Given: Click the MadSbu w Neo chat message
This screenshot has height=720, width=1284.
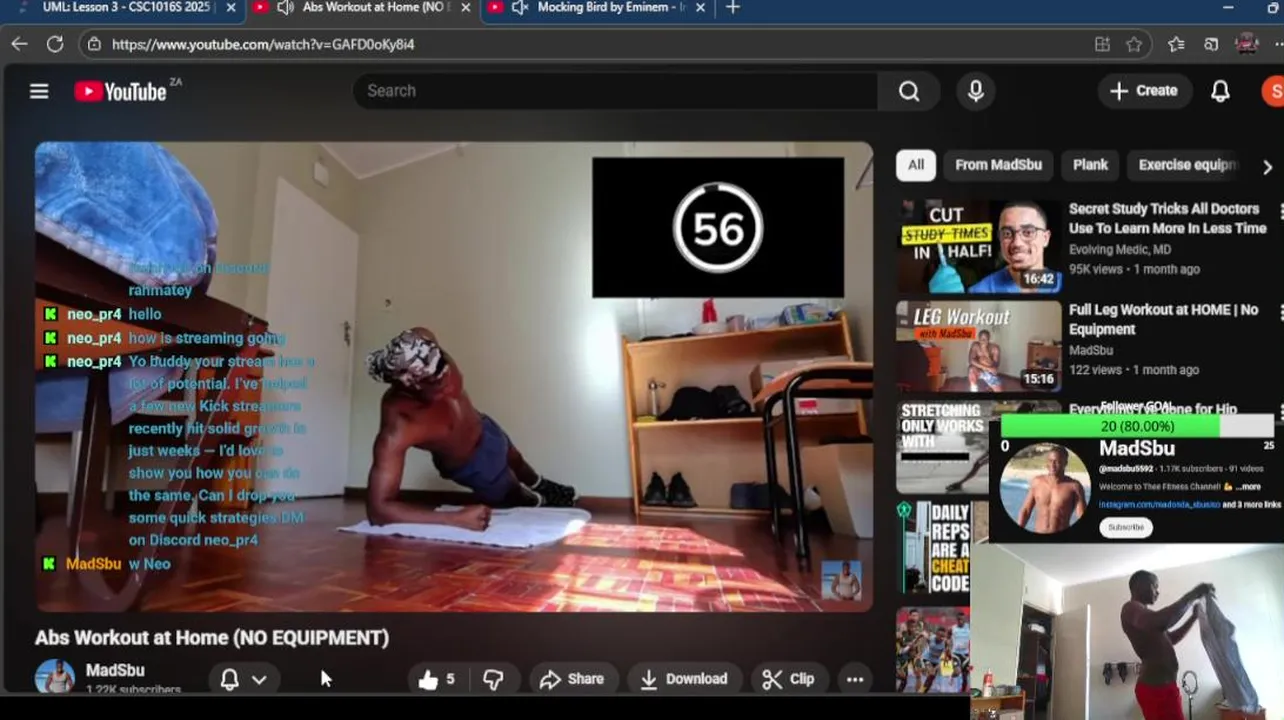Looking at the screenshot, I should (108, 564).
